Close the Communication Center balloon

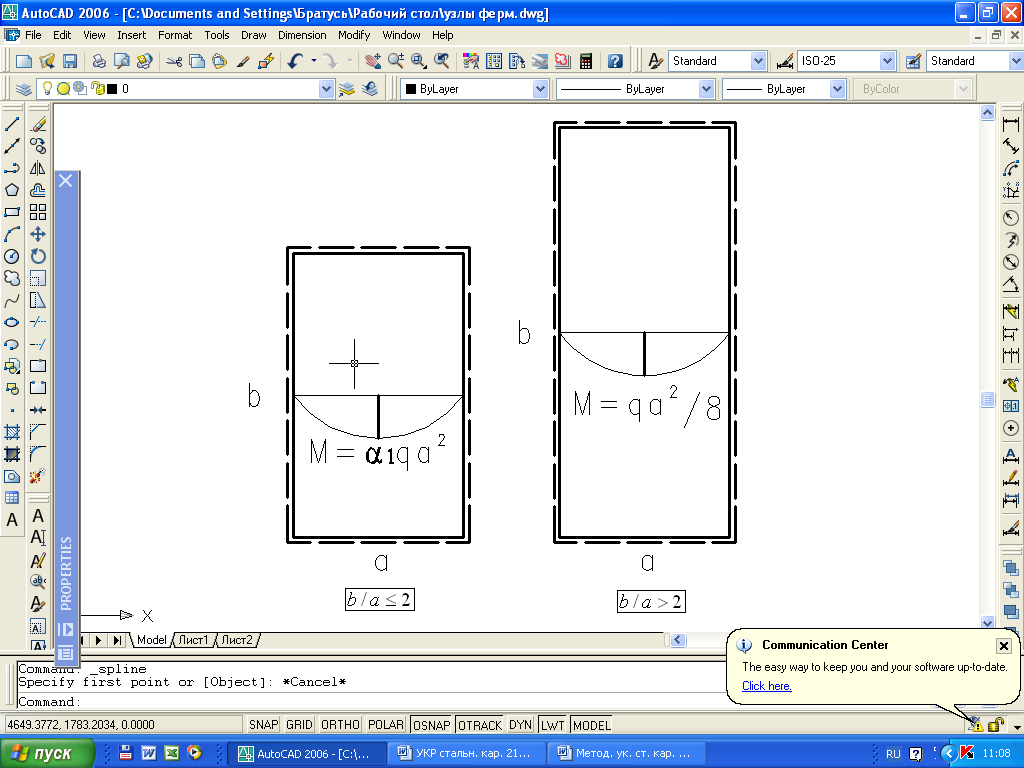point(1004,646)
